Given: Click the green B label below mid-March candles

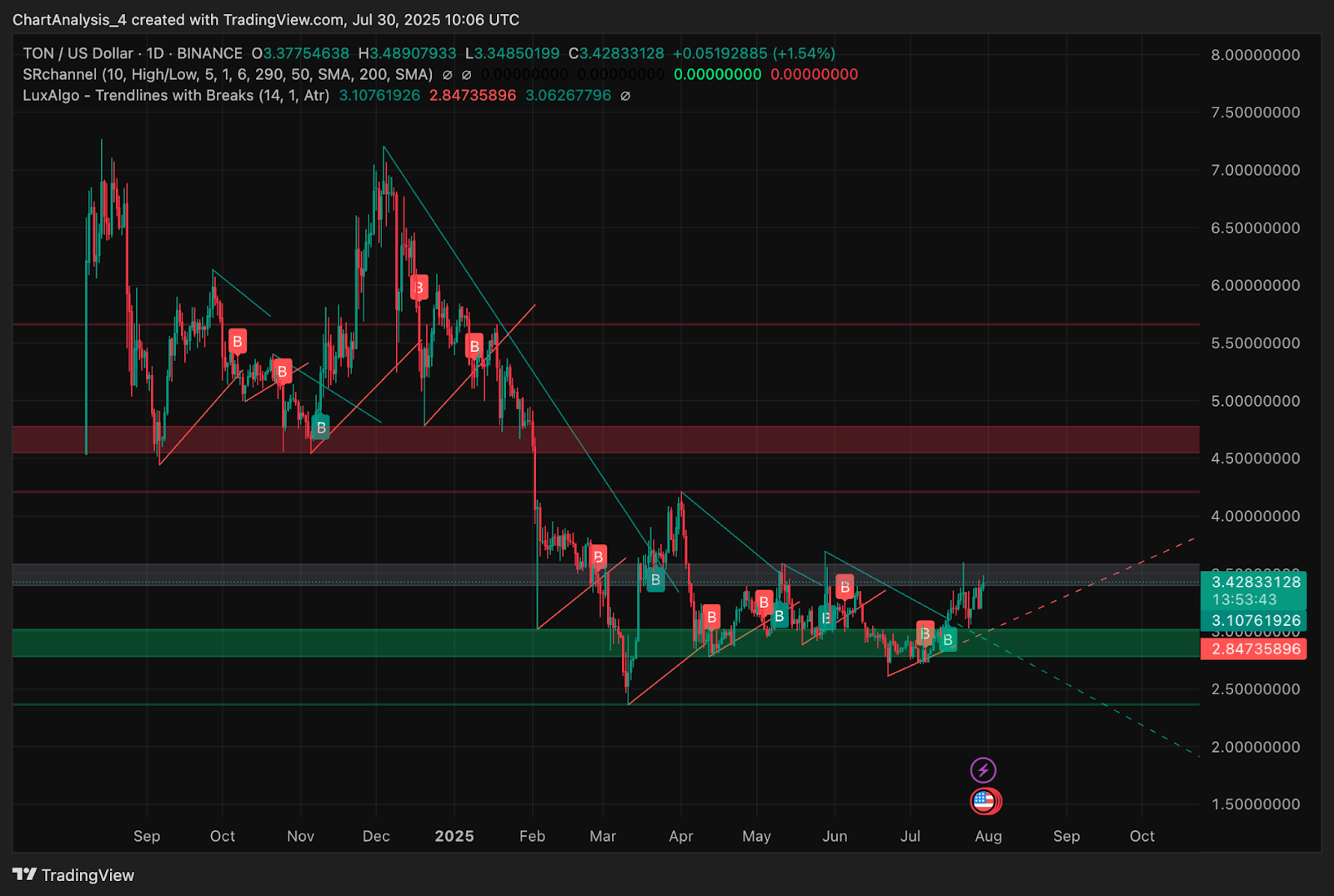Looking at the screenshot, I should point(656,579).
